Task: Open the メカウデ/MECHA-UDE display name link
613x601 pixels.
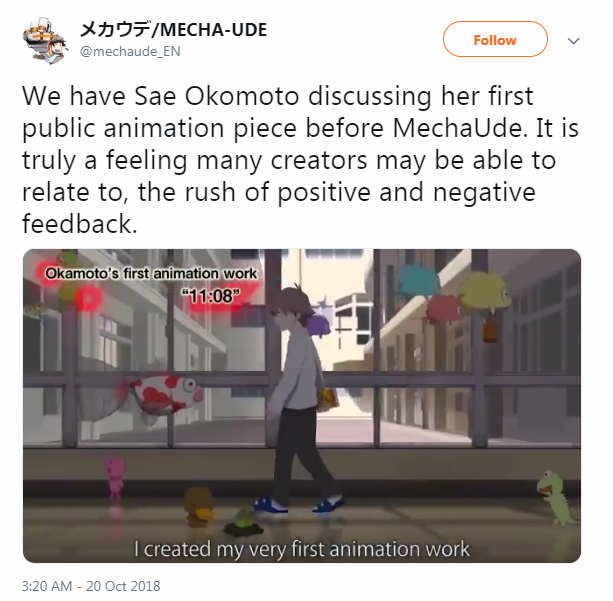Action: pyautogui.click(x=173, y=30)
